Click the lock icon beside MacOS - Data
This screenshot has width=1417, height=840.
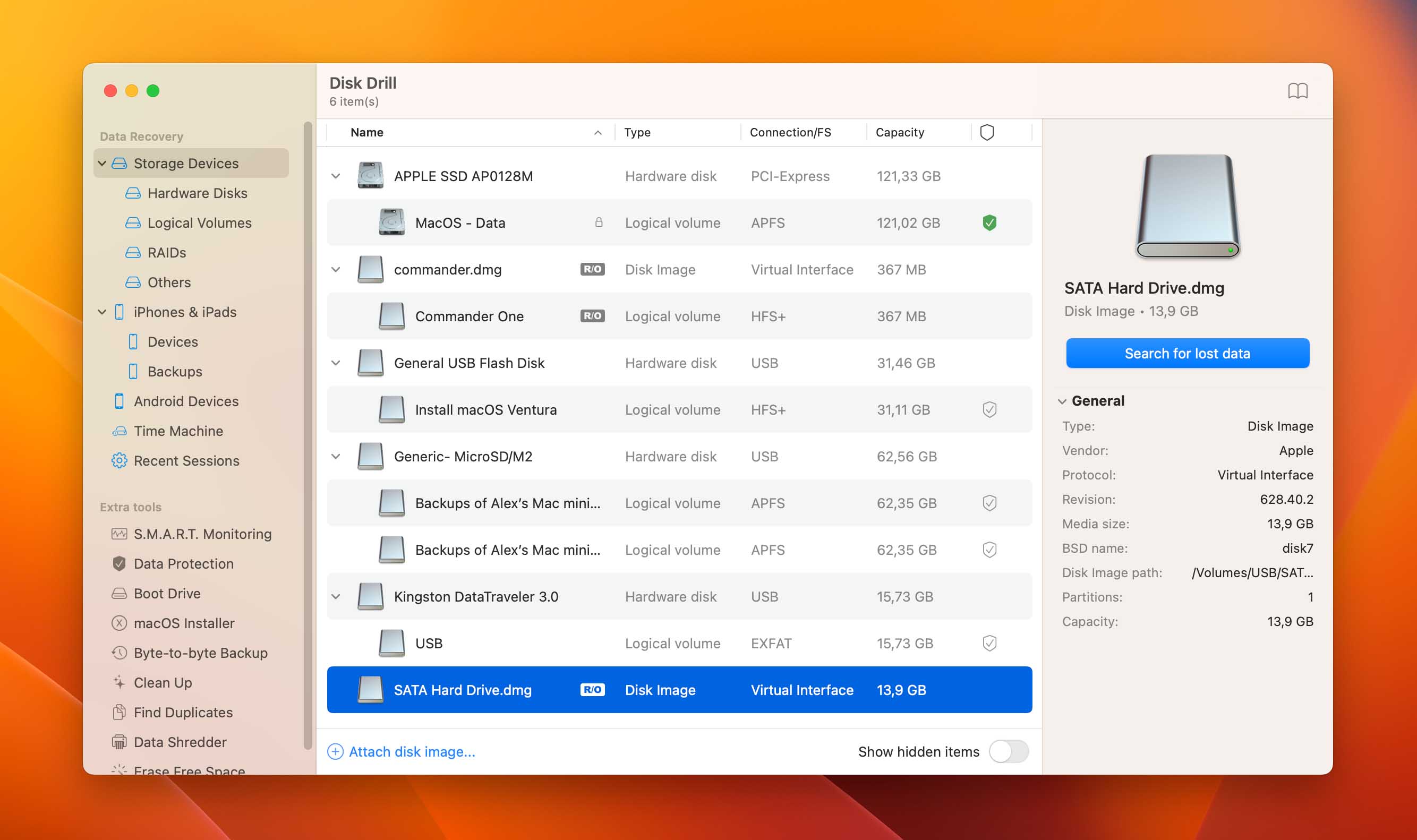599,222
